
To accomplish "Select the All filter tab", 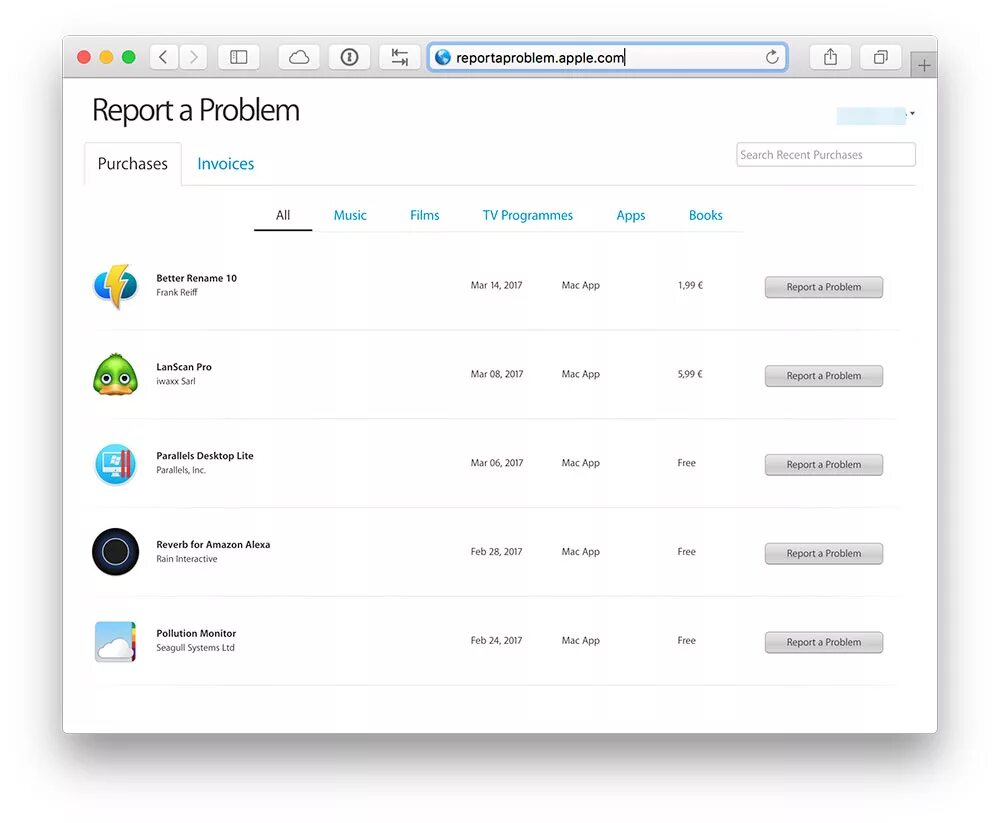I will click(x=283, y=216).
